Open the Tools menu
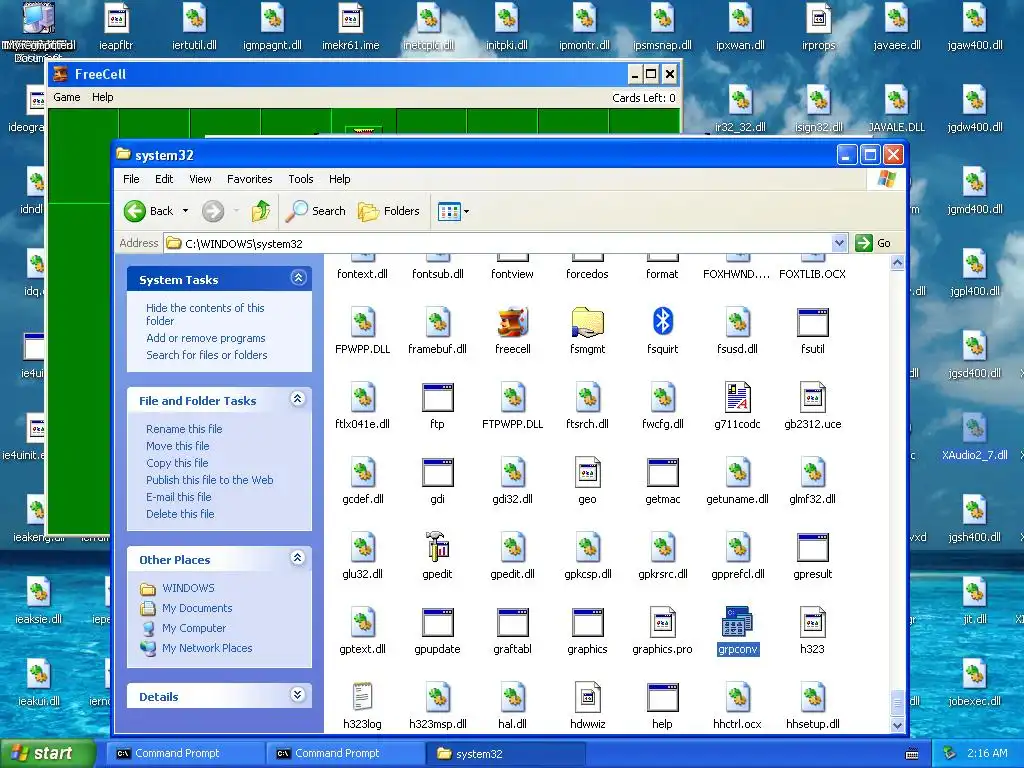Viewport: 1024px width, 768px height. pyautogui.click(x=300, y=179)
